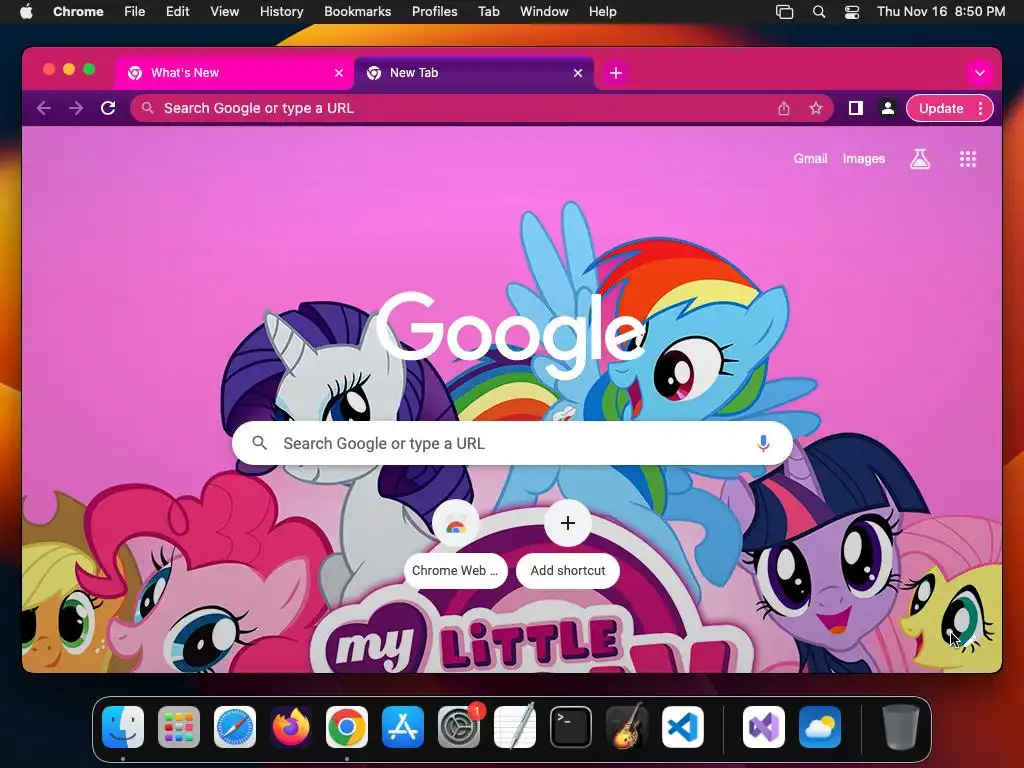Close the What's New tab
Image resolution: width=1024 pixels, height=768 pixels.
(339, 73)
